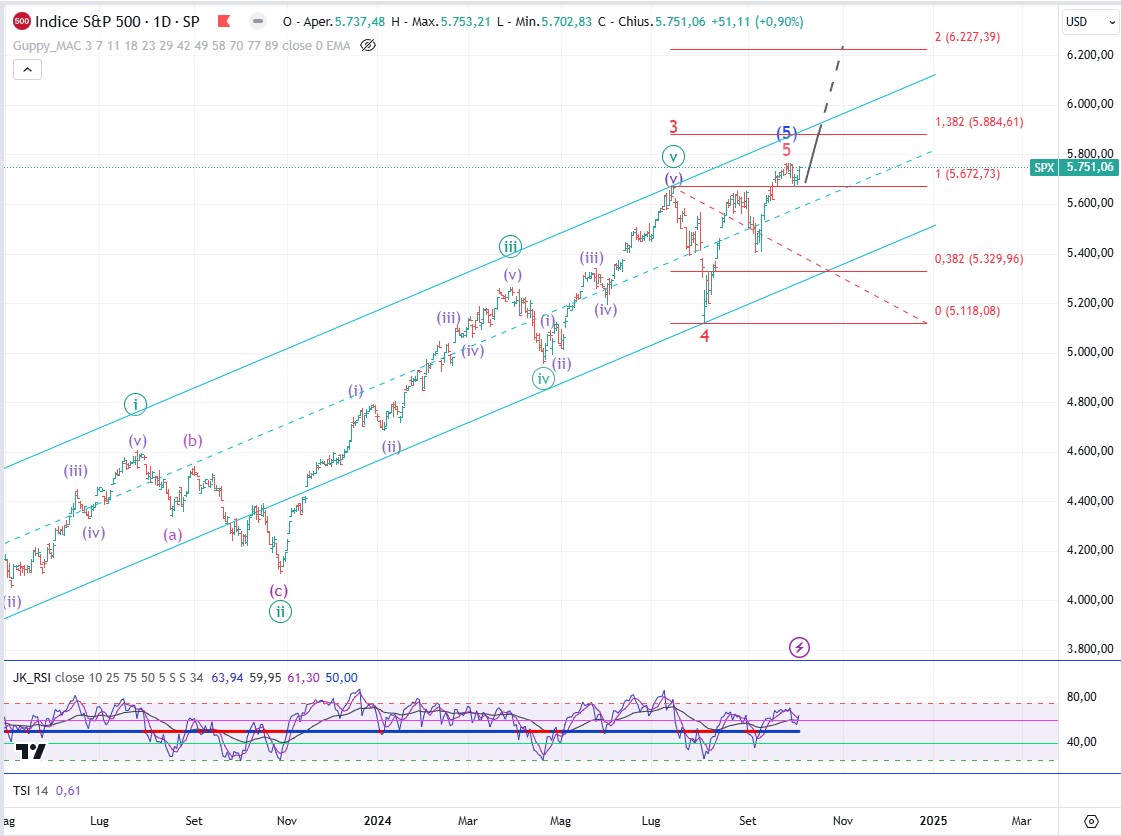Image resolution: width=1121 pixels, height=836 pixels.
Task: Click the 4.400,00 price axis label
Action: pyautogui.click(x=1090, y=501)
